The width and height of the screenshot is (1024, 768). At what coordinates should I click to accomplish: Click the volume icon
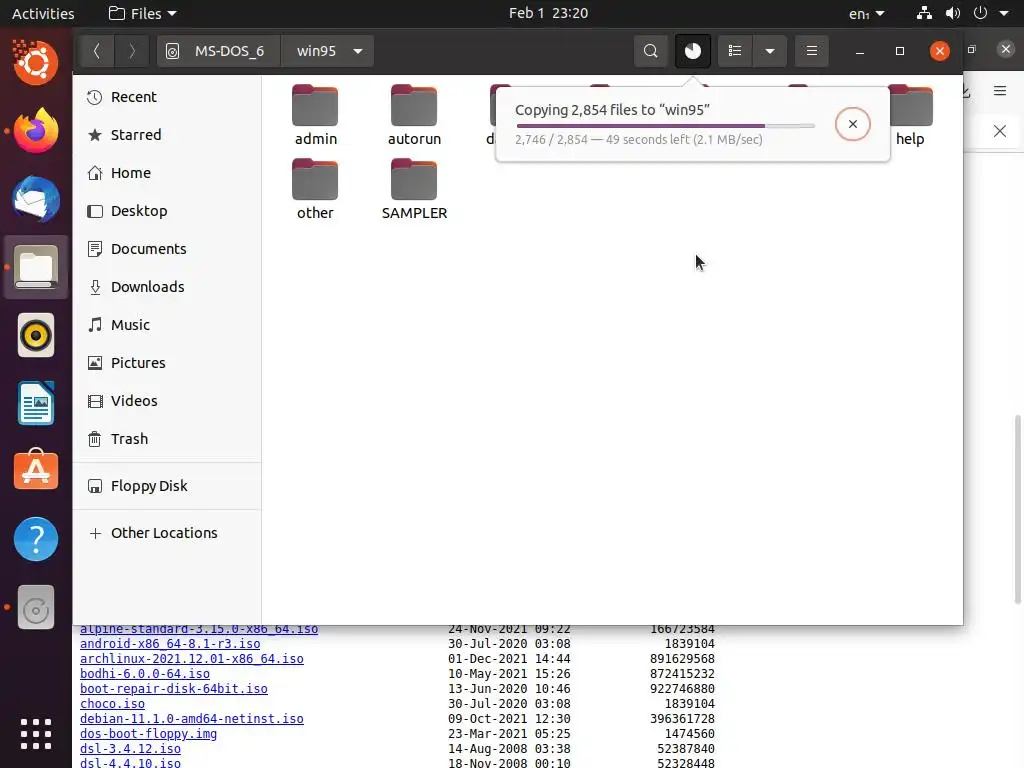coord(953,13)
